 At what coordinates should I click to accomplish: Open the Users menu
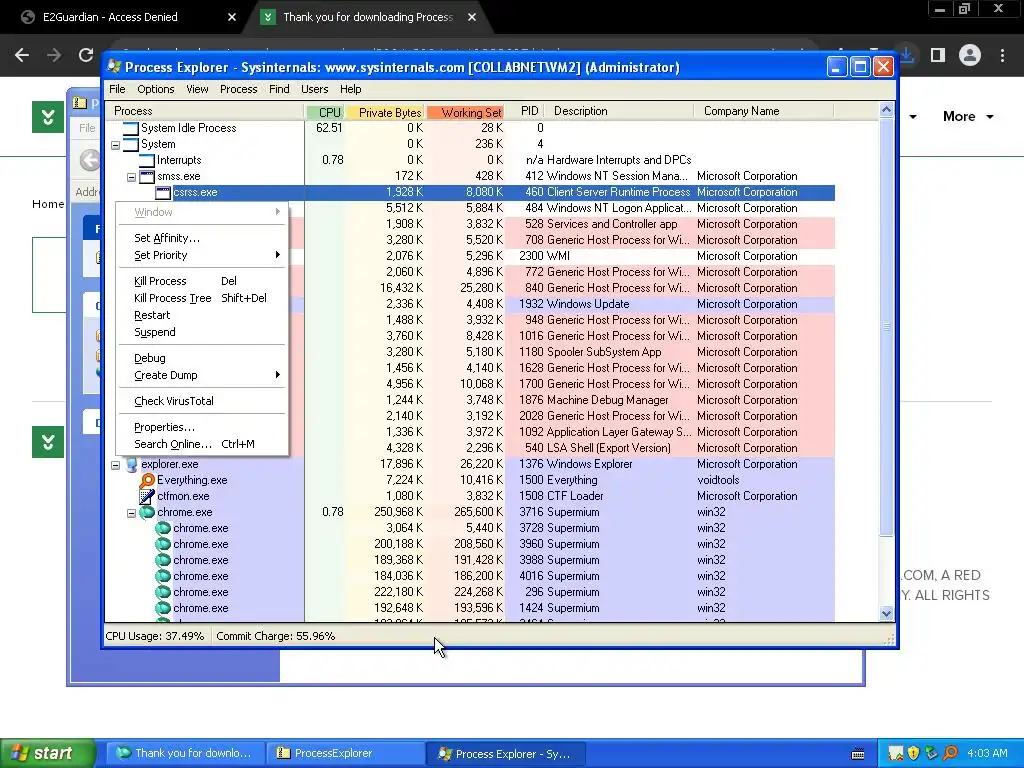(314, 89)
